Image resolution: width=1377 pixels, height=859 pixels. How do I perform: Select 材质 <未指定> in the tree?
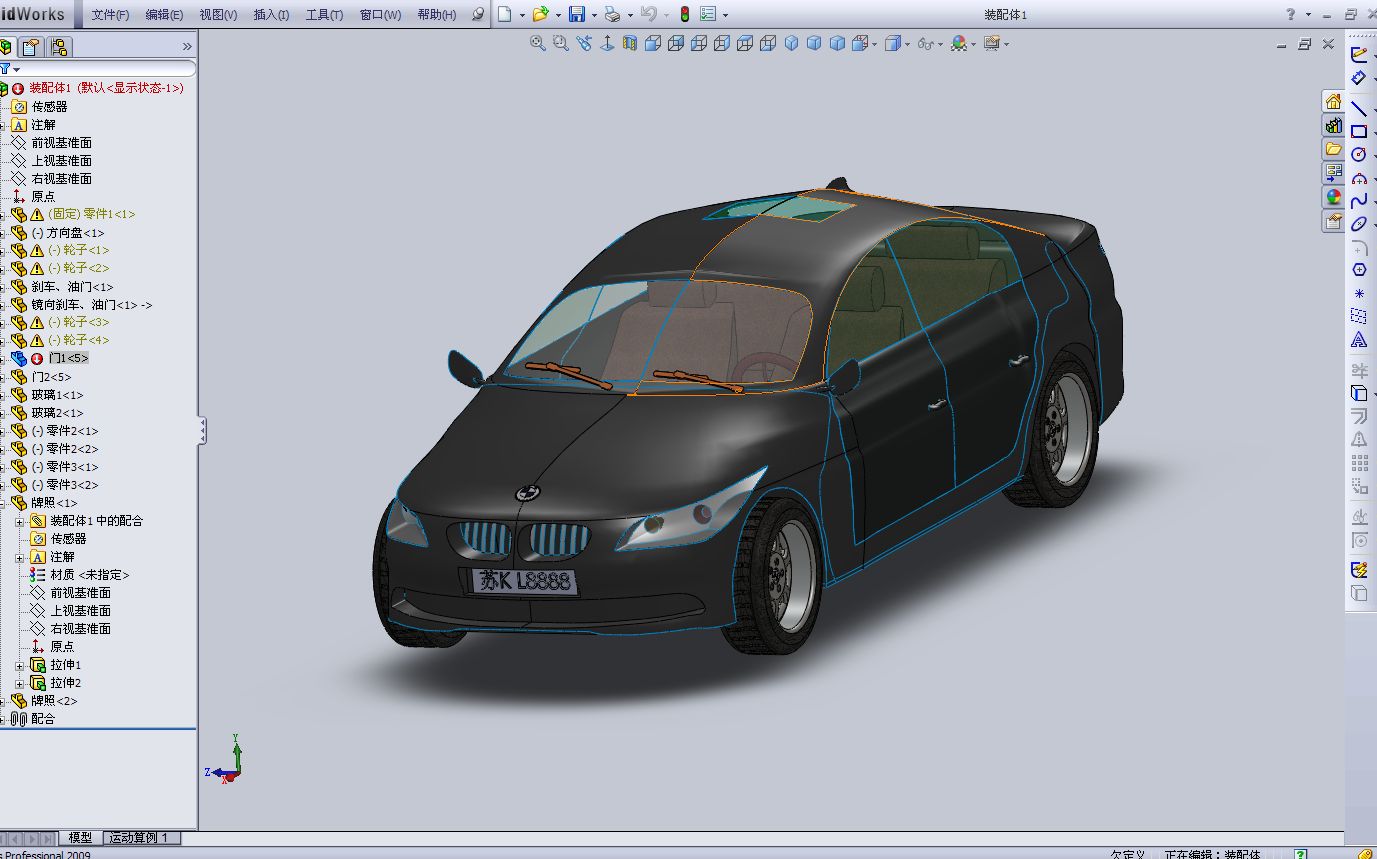(x=90, y=575)
